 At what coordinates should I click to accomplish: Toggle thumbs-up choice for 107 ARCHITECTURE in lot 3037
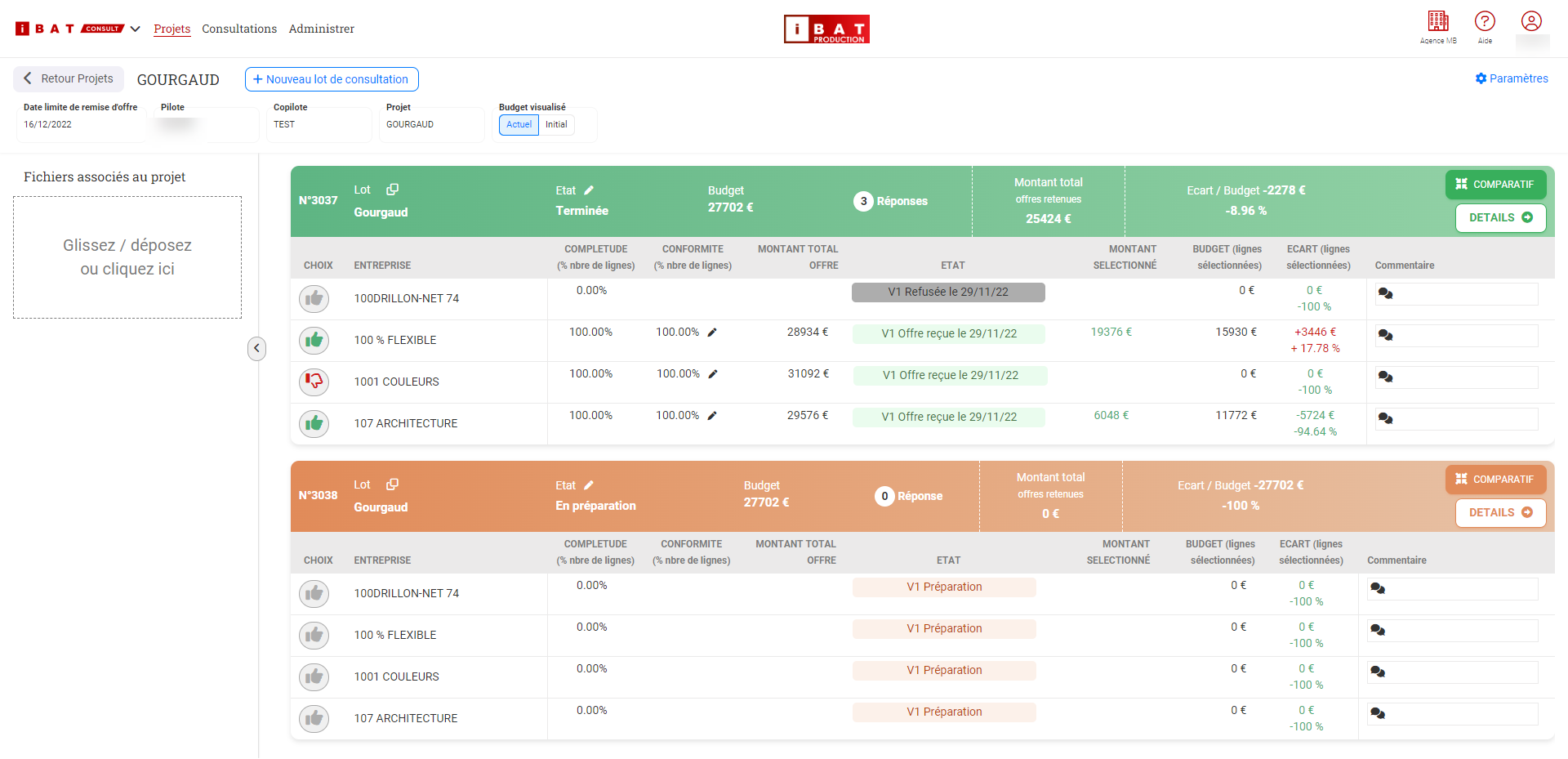314,423
